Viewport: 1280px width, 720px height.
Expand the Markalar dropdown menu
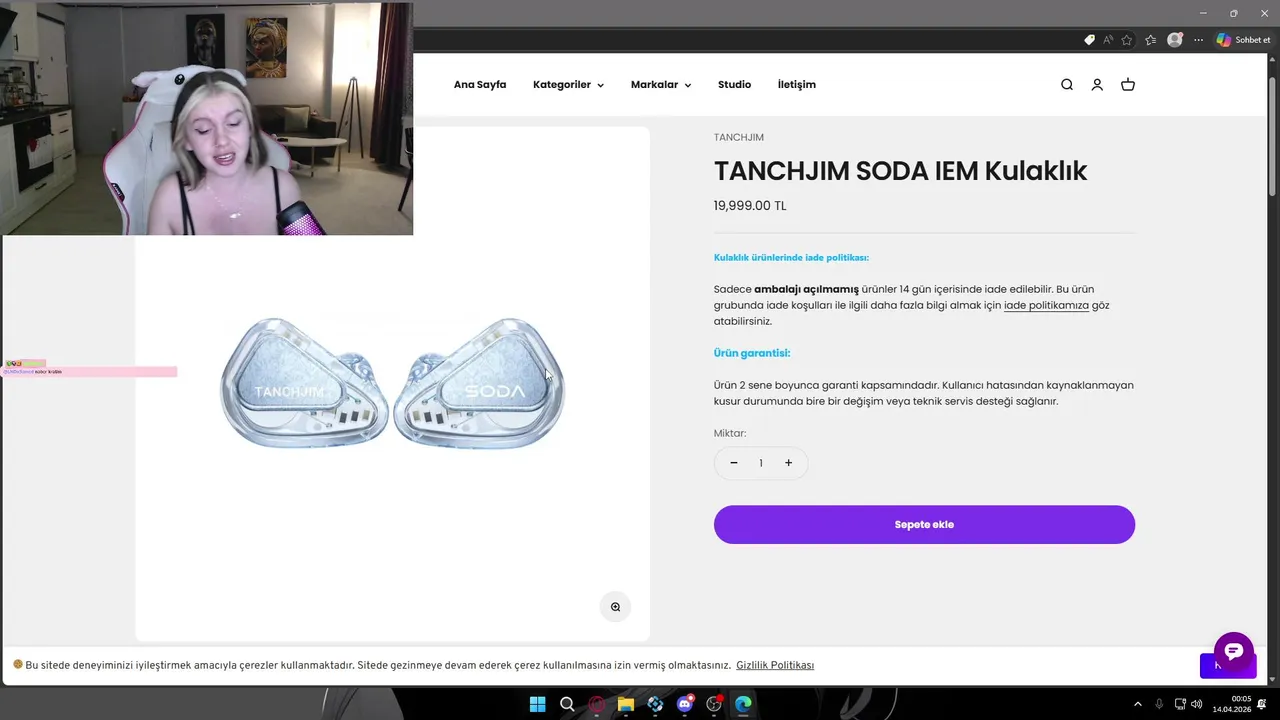point(661,85)
